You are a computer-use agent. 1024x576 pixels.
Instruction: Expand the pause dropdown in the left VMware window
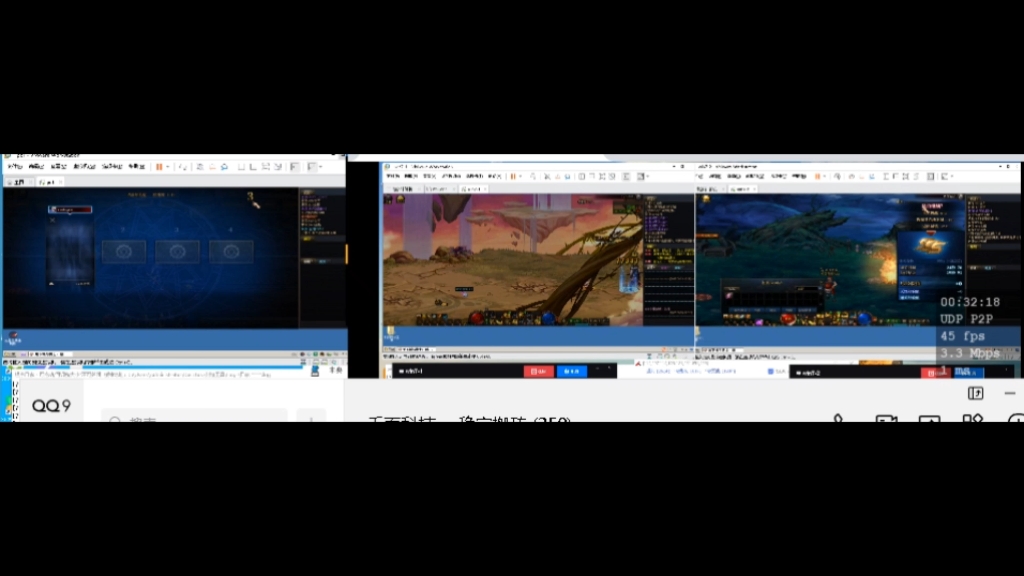168,167
